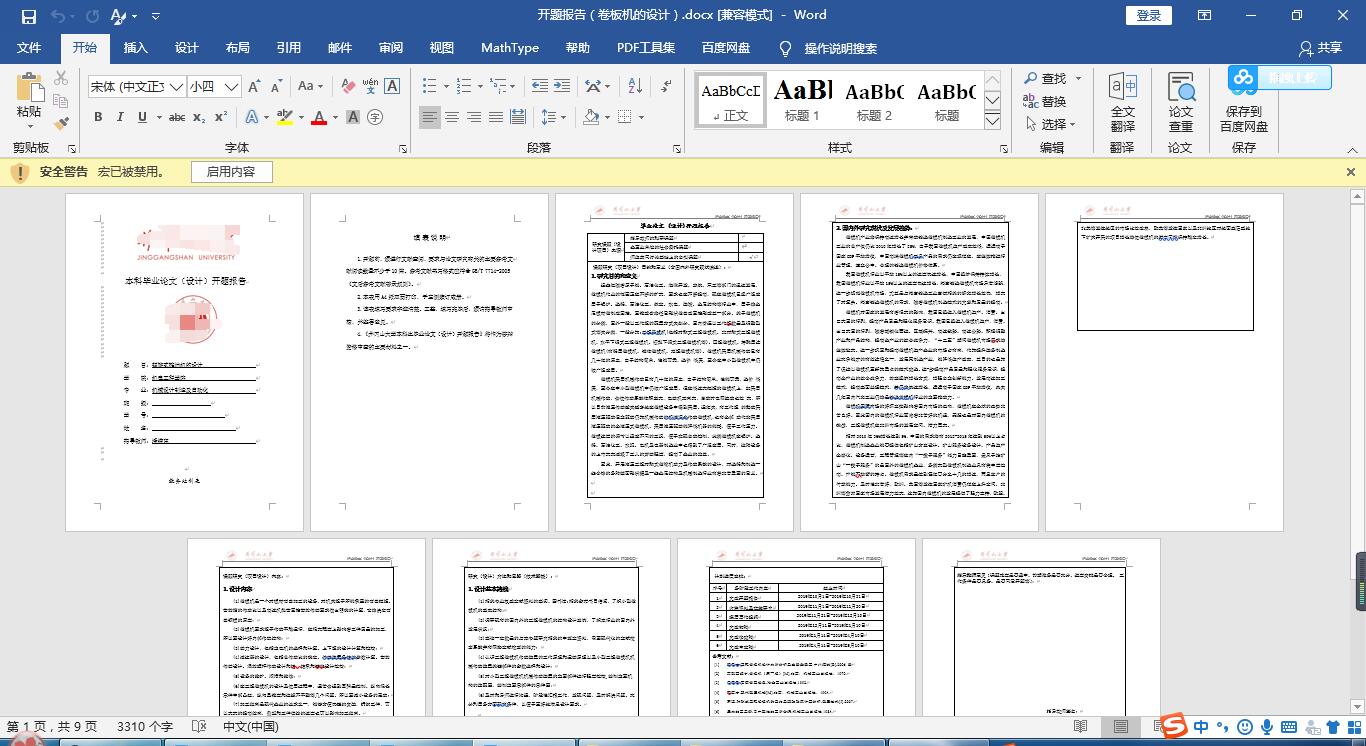This screenshot has height=746, width=1366.
Task: Apply the yellow text highlight color
Action: pyautogui.click(x=284, y=117)
